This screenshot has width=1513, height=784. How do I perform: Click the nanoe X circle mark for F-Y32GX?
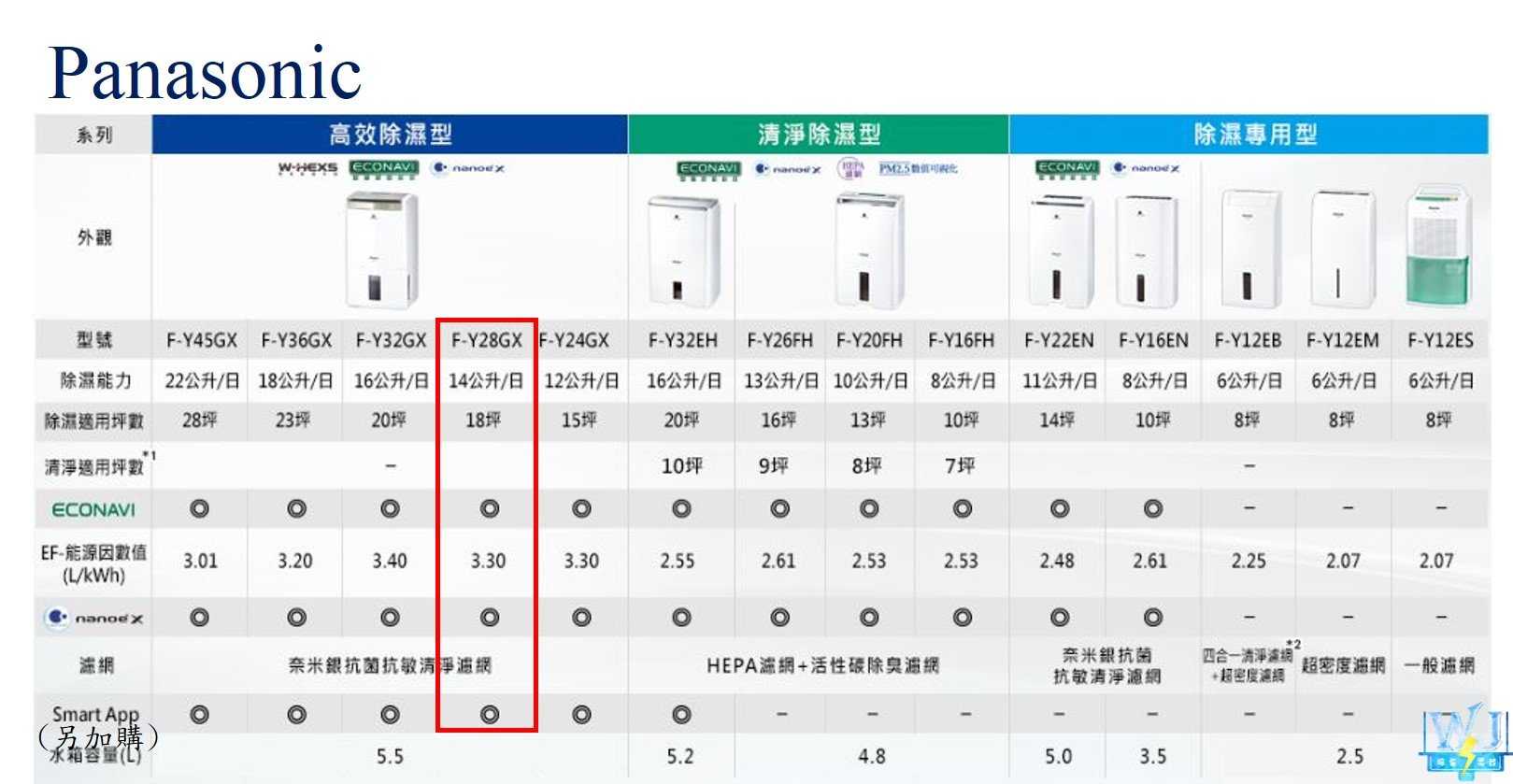pyautogui.click(x=390, y=618)
